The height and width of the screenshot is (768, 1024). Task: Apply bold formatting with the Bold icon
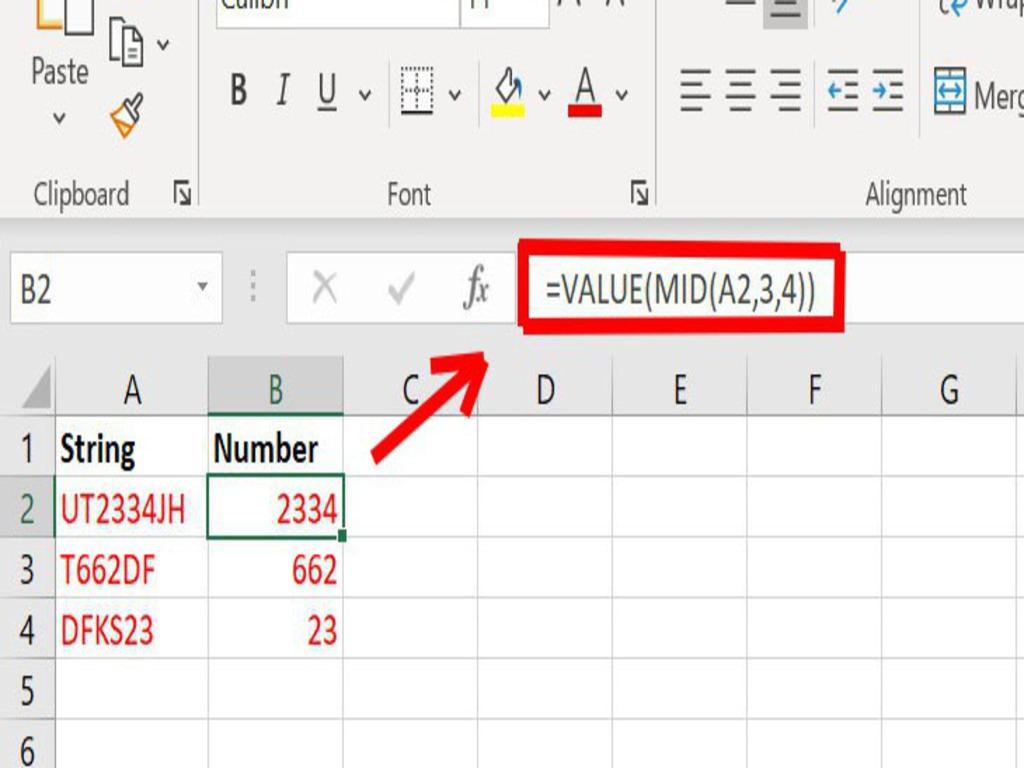coord(237,89)
